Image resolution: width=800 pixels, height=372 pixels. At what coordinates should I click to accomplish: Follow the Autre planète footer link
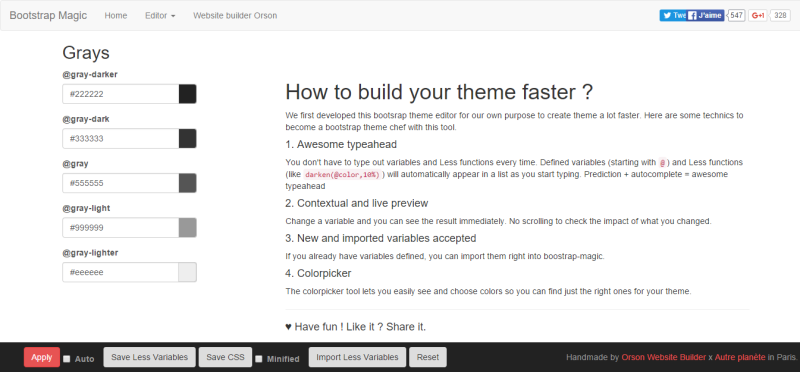pos(740,357)
